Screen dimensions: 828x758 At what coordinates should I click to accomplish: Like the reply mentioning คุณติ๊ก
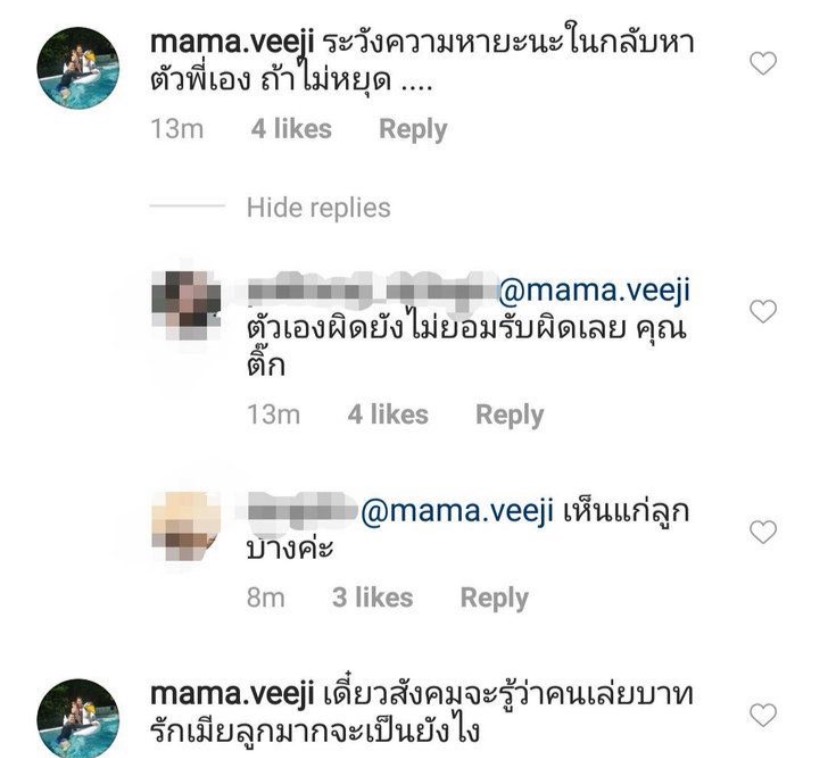(x=763, y=311)
